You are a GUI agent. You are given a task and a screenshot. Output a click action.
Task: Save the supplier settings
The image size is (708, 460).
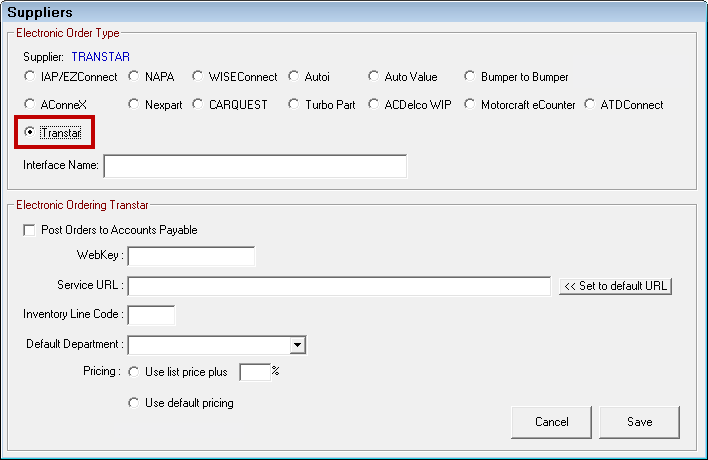point(640,422)
